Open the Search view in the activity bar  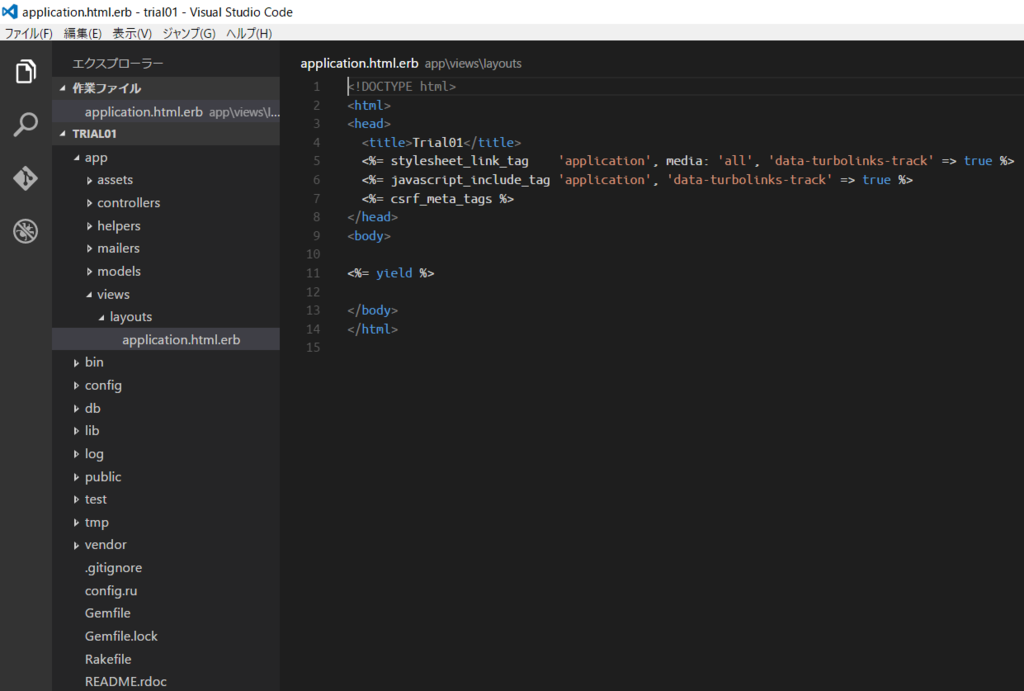[x=25, y=124]
